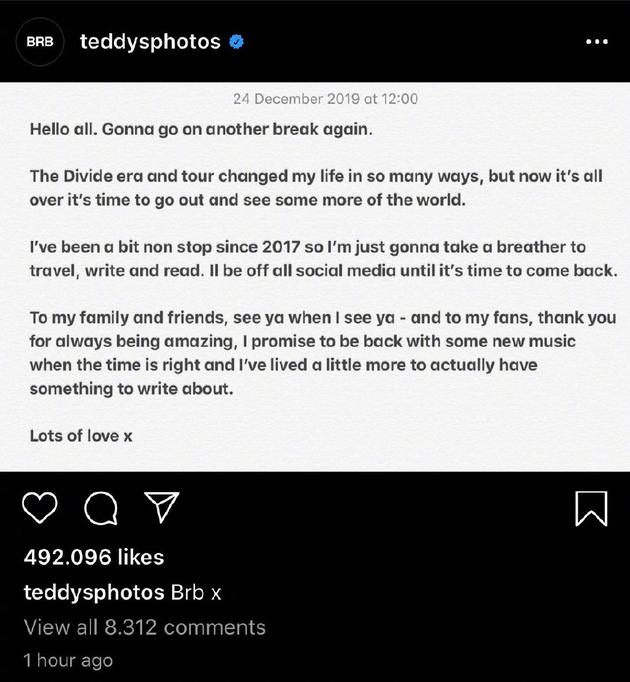Click the line starting "To my family and friends"
The image size is (630, 682).
click(322, 317)
